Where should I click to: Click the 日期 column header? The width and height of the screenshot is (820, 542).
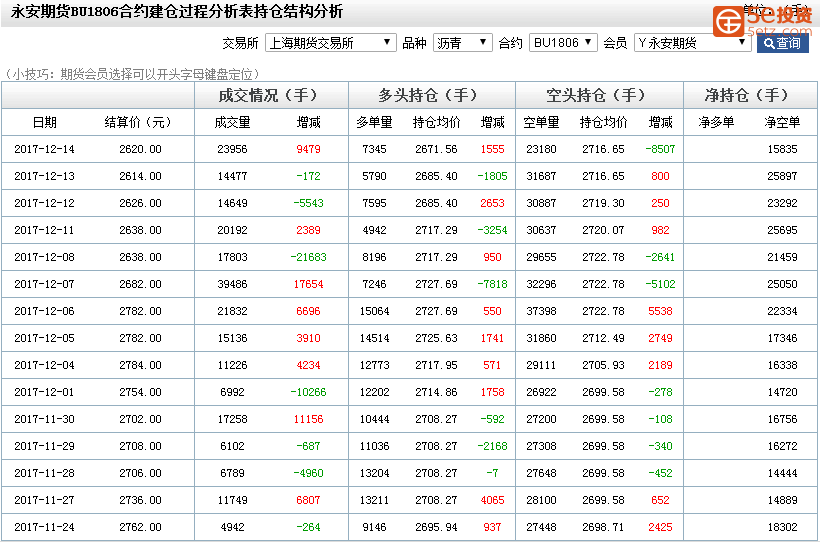[44, 122]
